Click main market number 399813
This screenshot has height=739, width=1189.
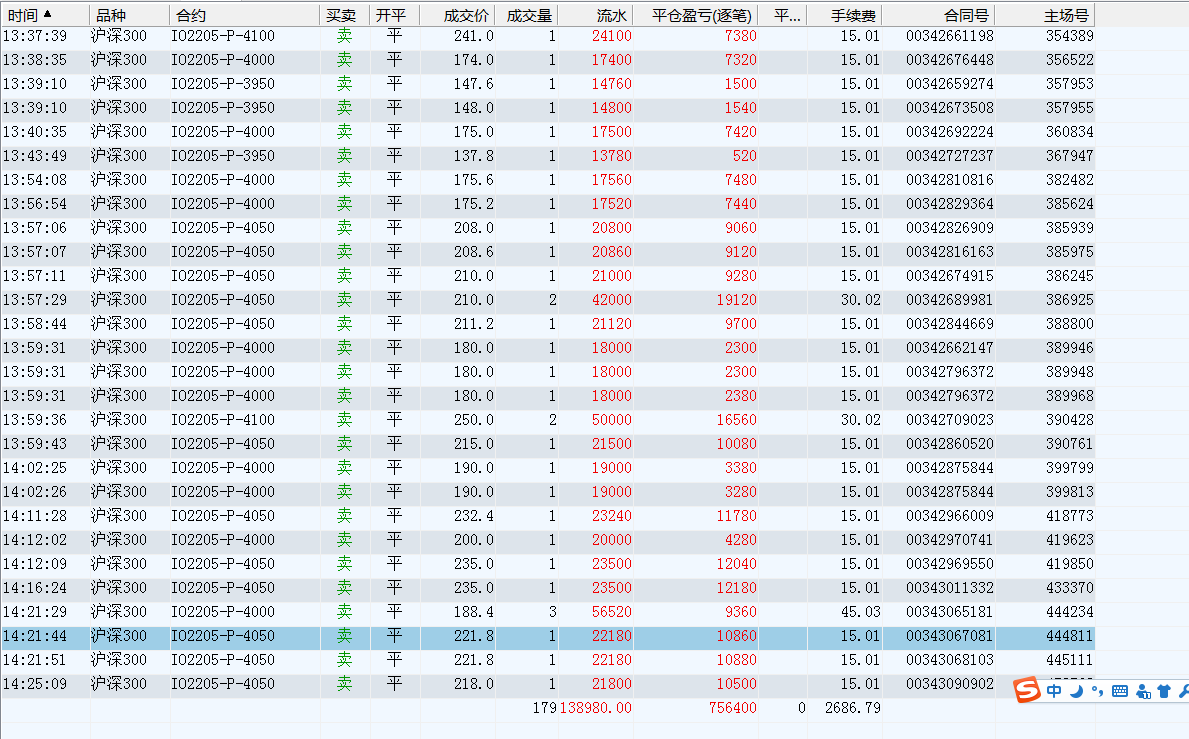(1069, 492)
